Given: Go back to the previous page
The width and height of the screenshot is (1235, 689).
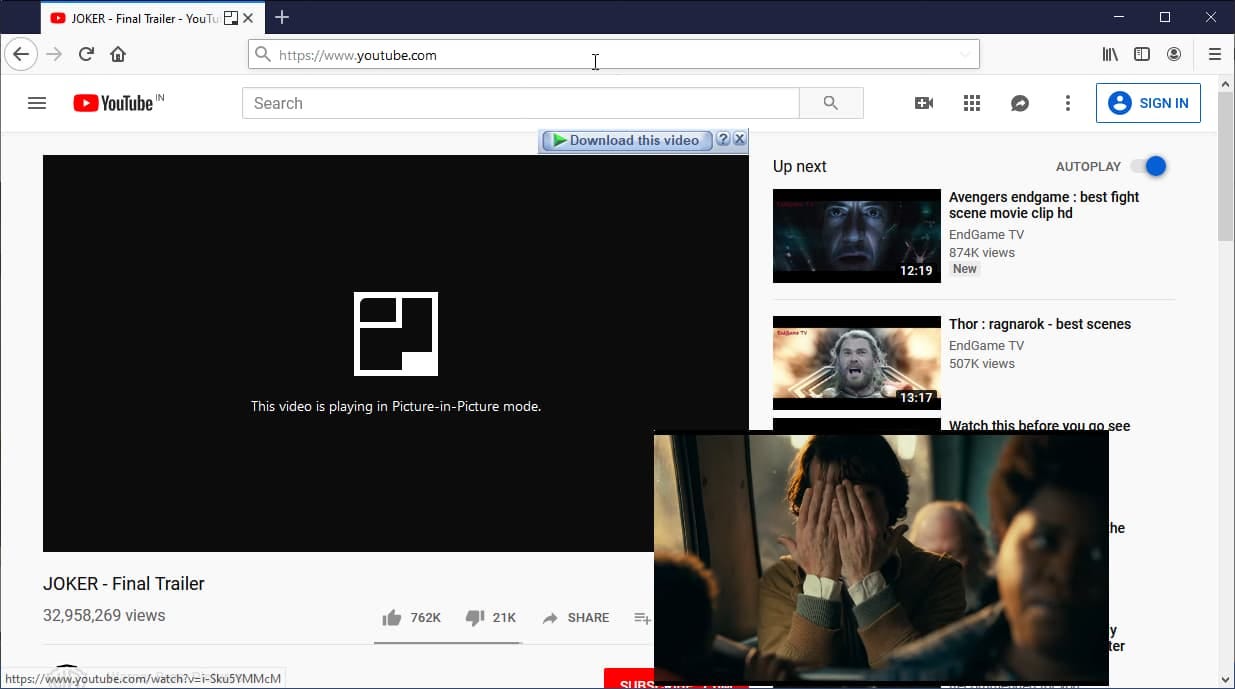Looking at the screenshot, I should coord(21,55).
